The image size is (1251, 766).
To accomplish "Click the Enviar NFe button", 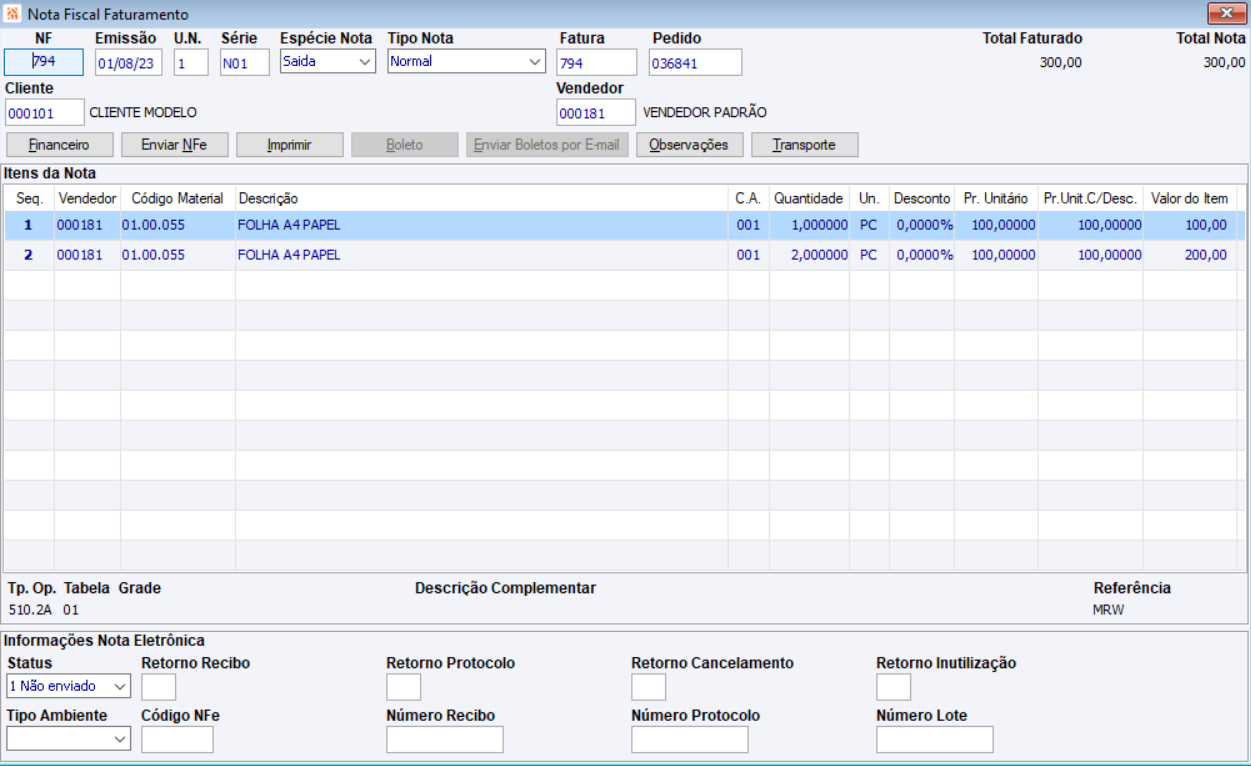I will [x=174, y=145].
